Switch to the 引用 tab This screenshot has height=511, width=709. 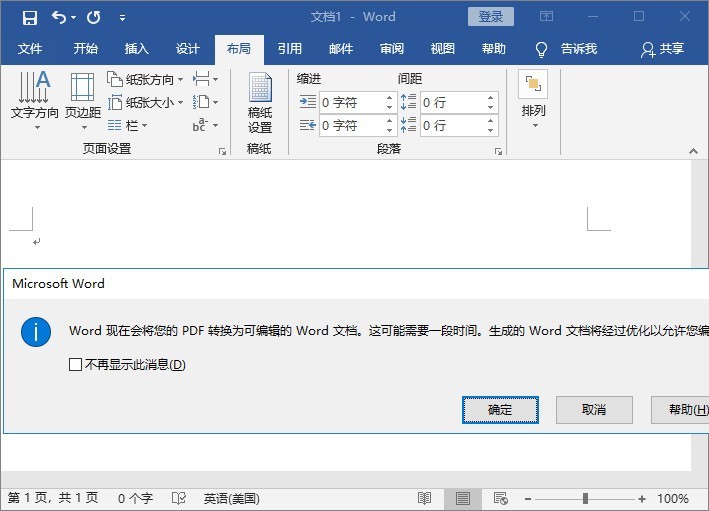290,48
